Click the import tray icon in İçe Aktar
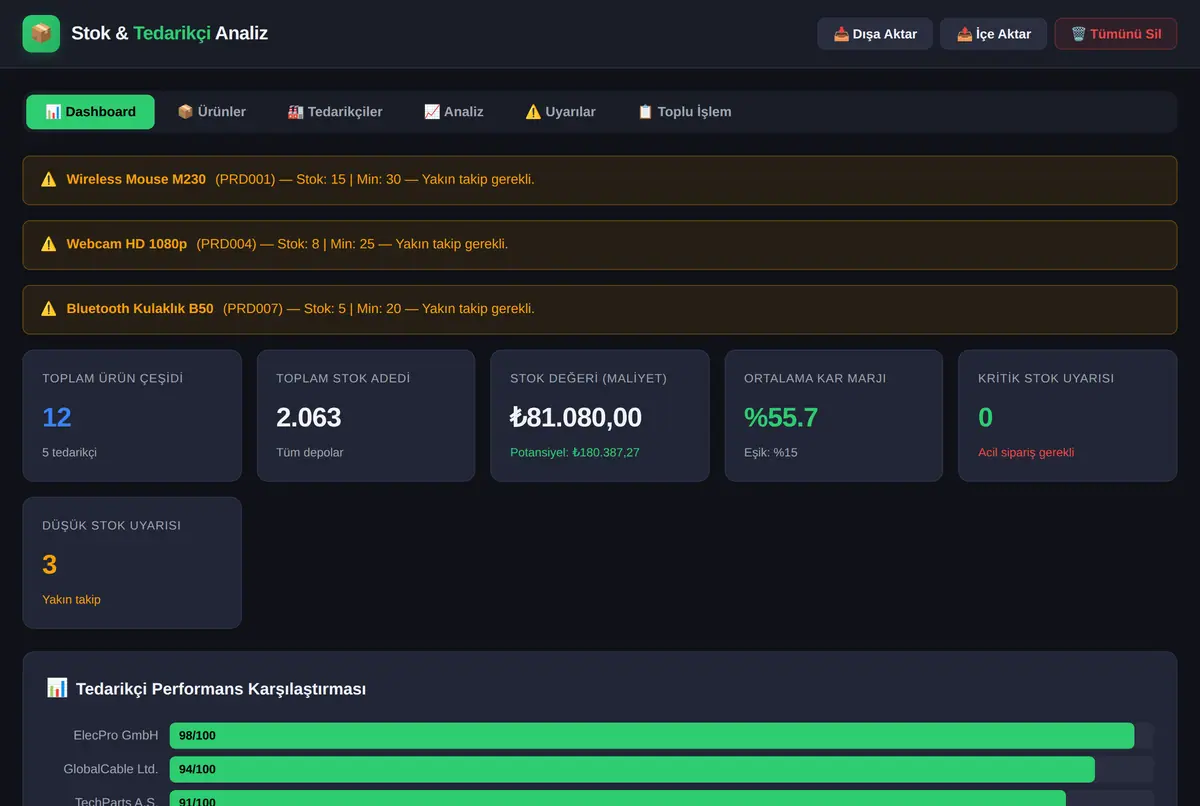Screen dimensions: 1200x806 click(964, 34)
